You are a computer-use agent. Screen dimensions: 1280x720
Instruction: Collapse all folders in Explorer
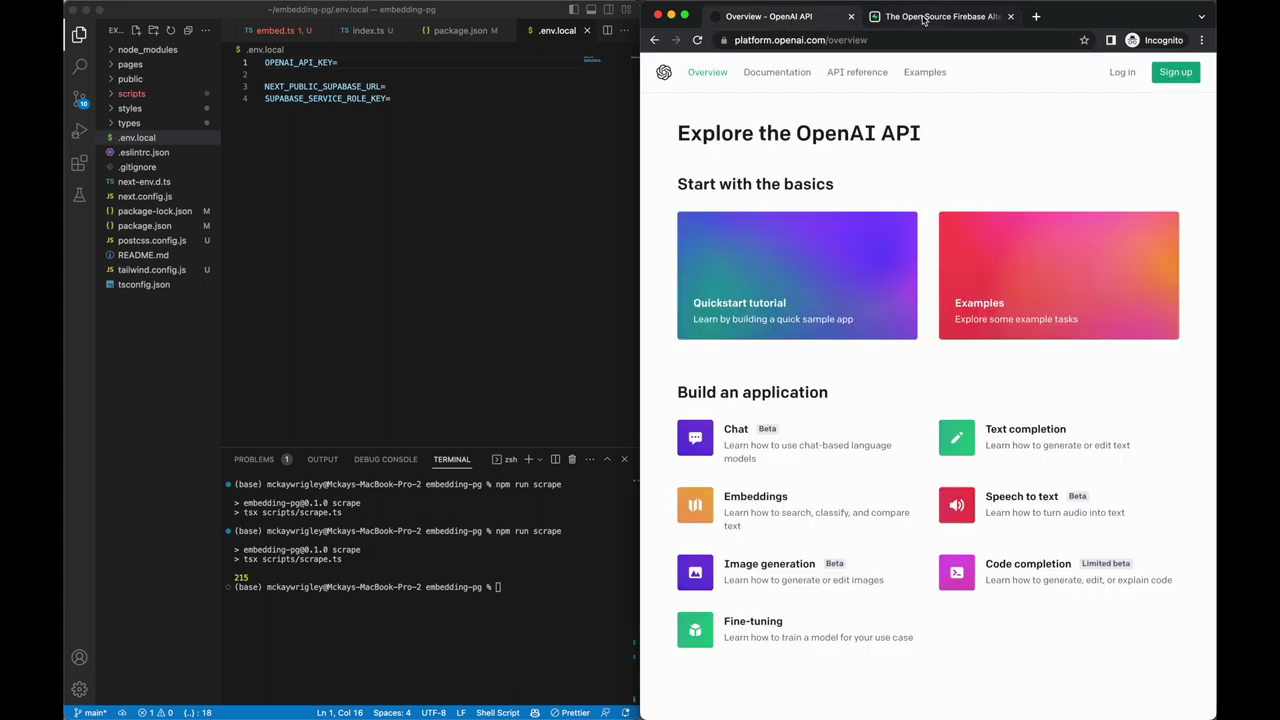coord(188,30)
